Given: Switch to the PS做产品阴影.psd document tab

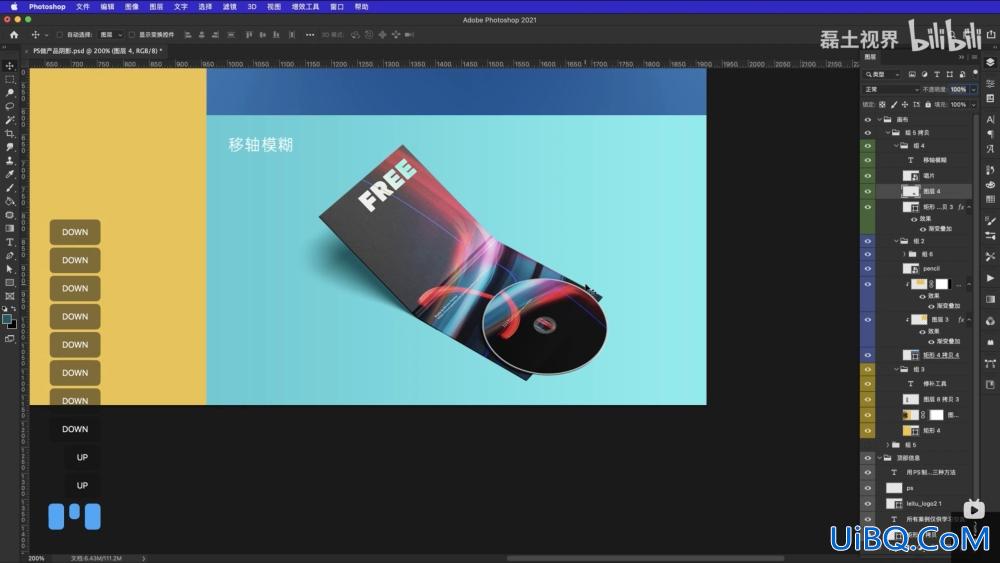Looking at the screenshot, I should pyautogui.click(x=98, y=50).
